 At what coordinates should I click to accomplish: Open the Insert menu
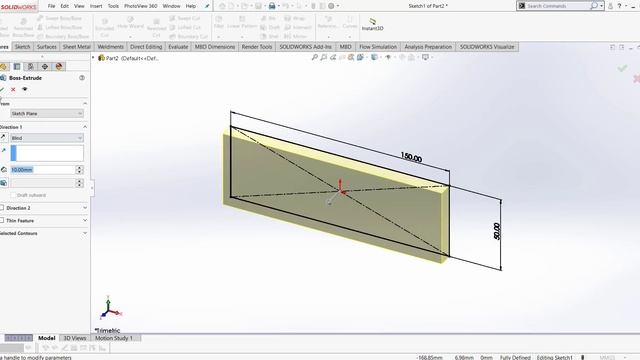coord(96,6)
